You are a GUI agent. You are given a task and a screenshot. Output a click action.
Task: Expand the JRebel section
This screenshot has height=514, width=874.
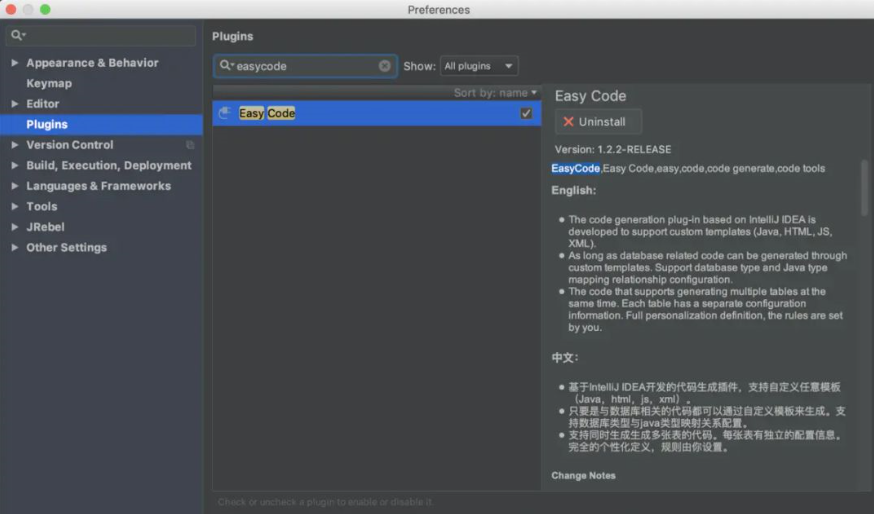[15, 227]
